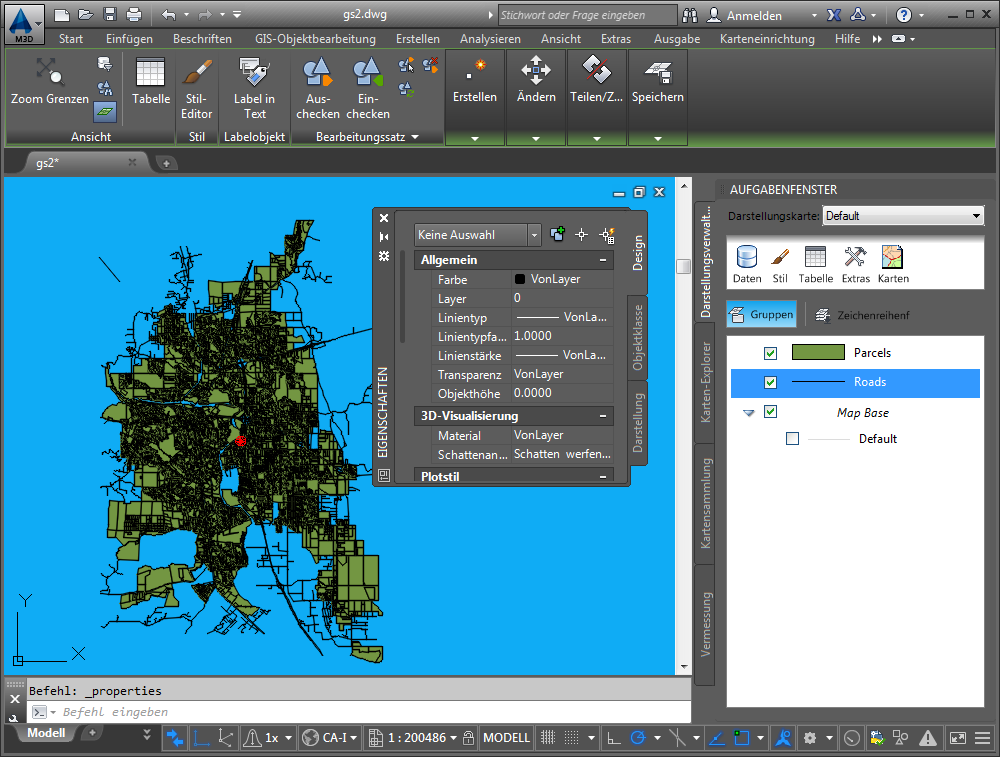
Task: Collapse the Map Base group
Action: coord(749,413)
